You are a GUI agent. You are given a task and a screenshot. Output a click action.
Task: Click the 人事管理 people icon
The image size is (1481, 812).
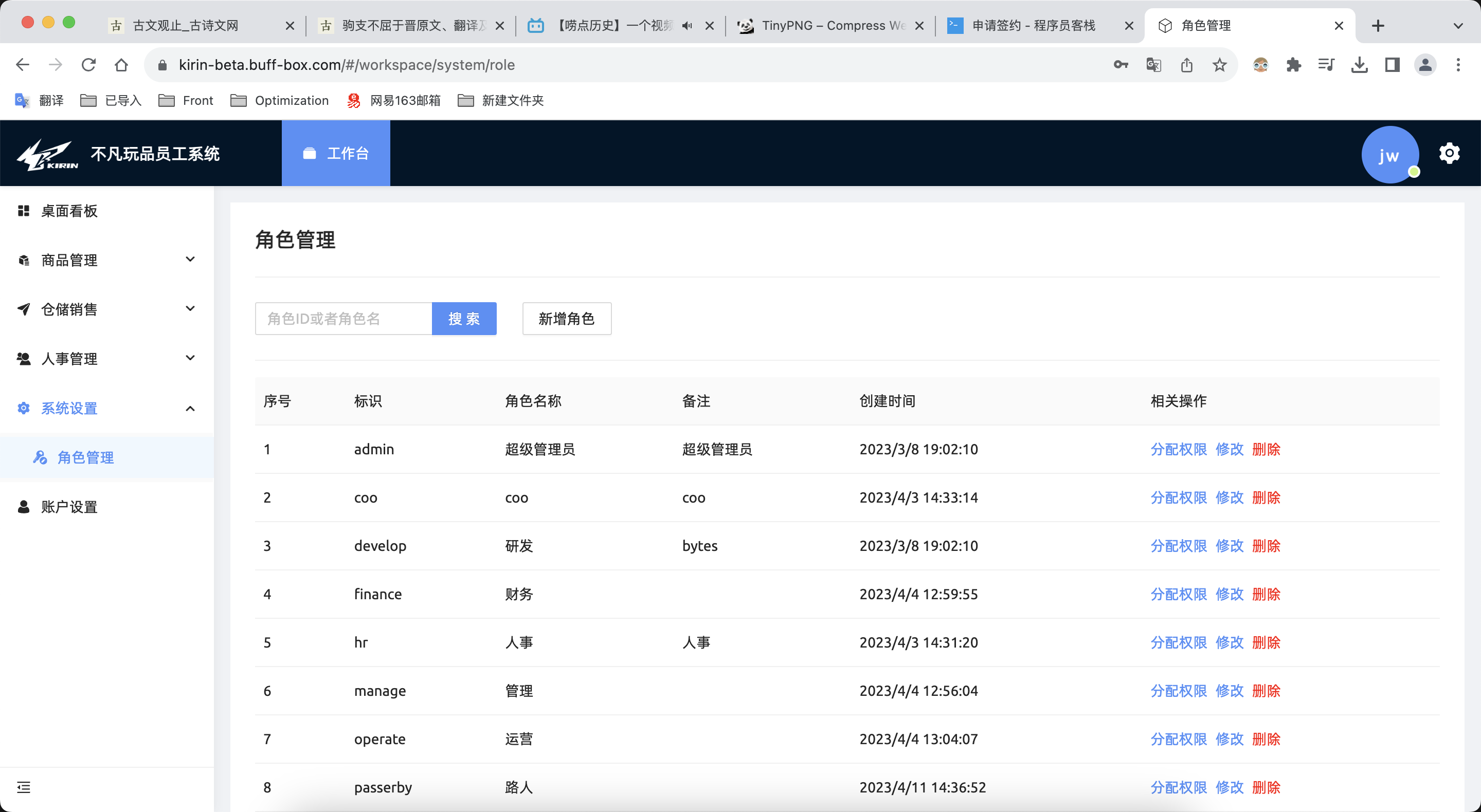coord(24,359)
